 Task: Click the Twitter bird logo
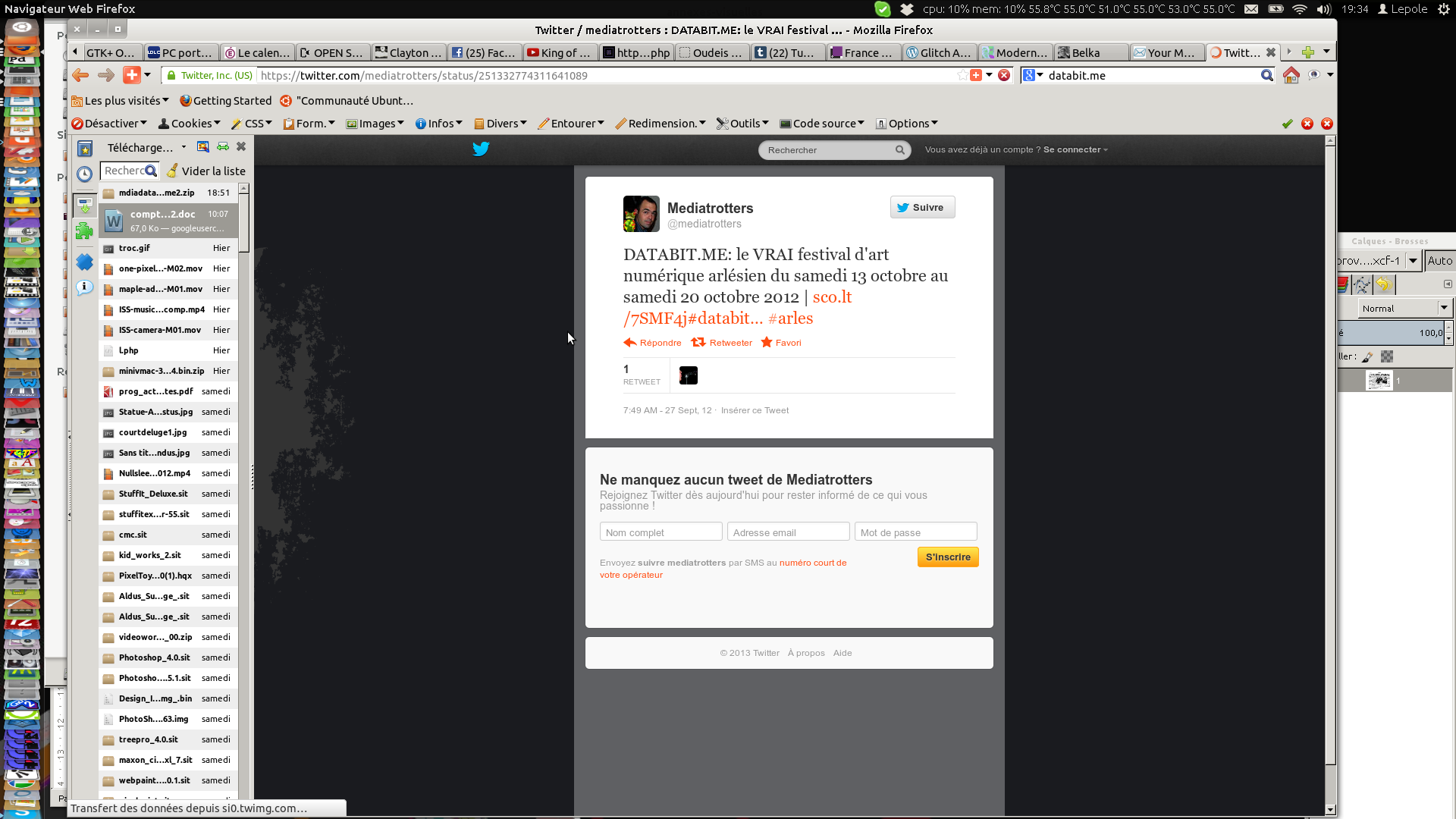pos(481,149)
